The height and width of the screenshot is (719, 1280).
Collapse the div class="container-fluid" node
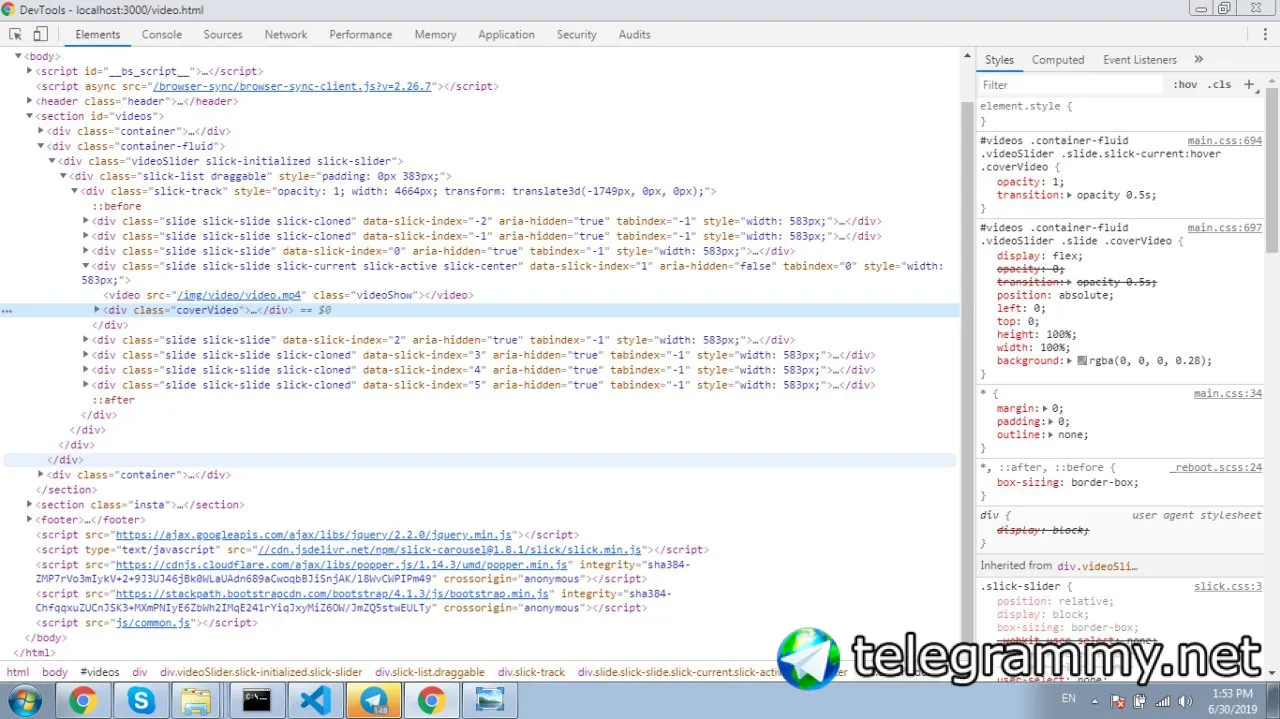[41, 146]
